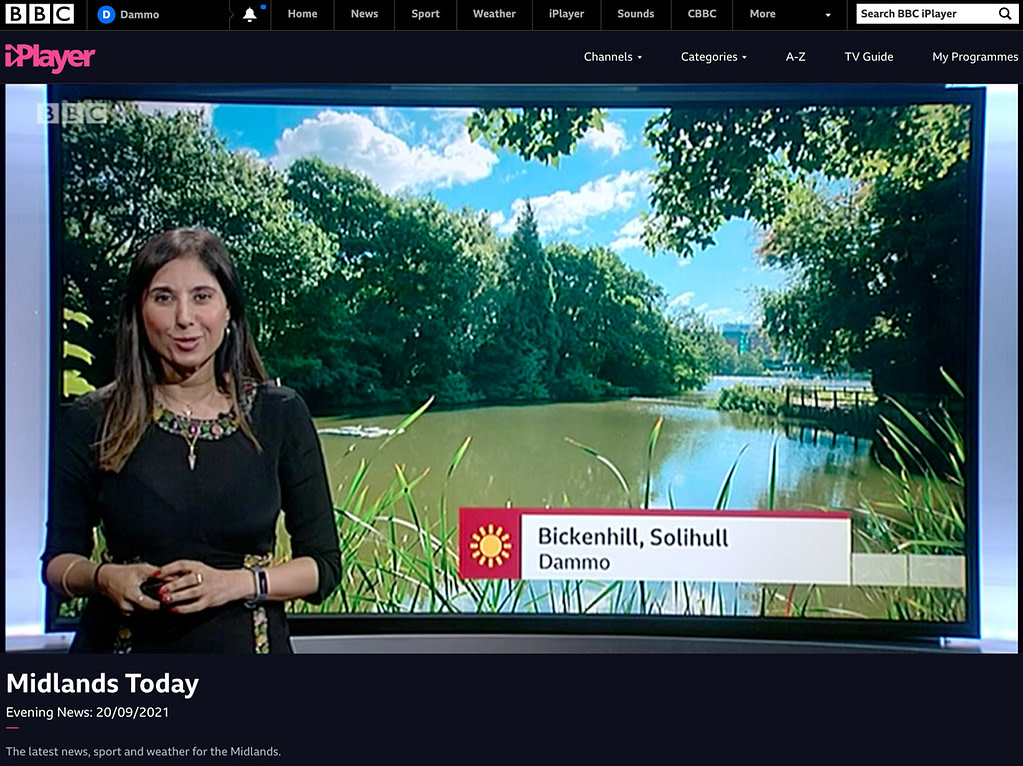Click More in top navigation
The image size is (1023, 766).
(x=763, y=14)
